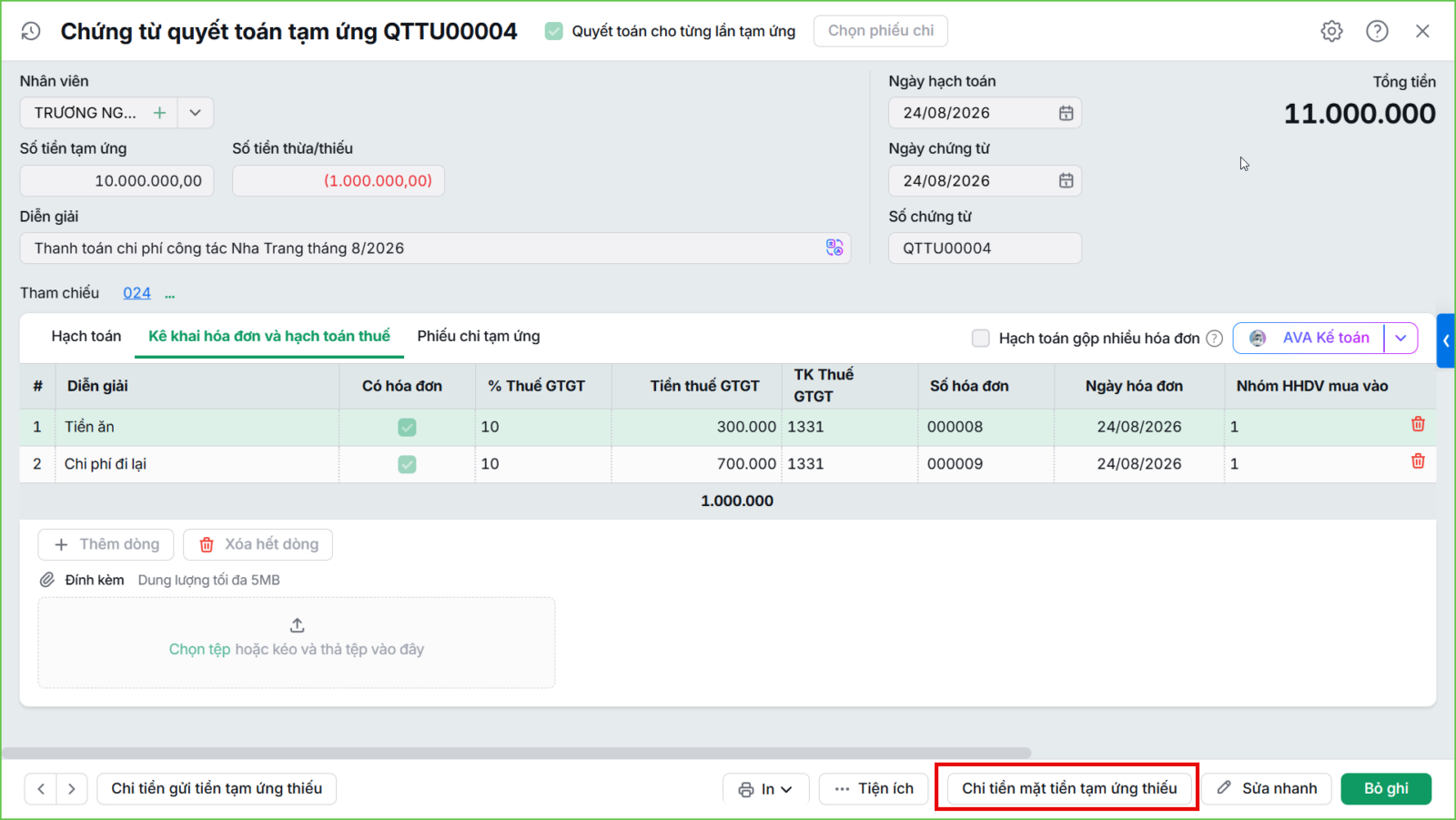Click Chi tiền gửi tiền tạm ứng thiếu
Screen dimensions: 1456x820
pos(217,789)
